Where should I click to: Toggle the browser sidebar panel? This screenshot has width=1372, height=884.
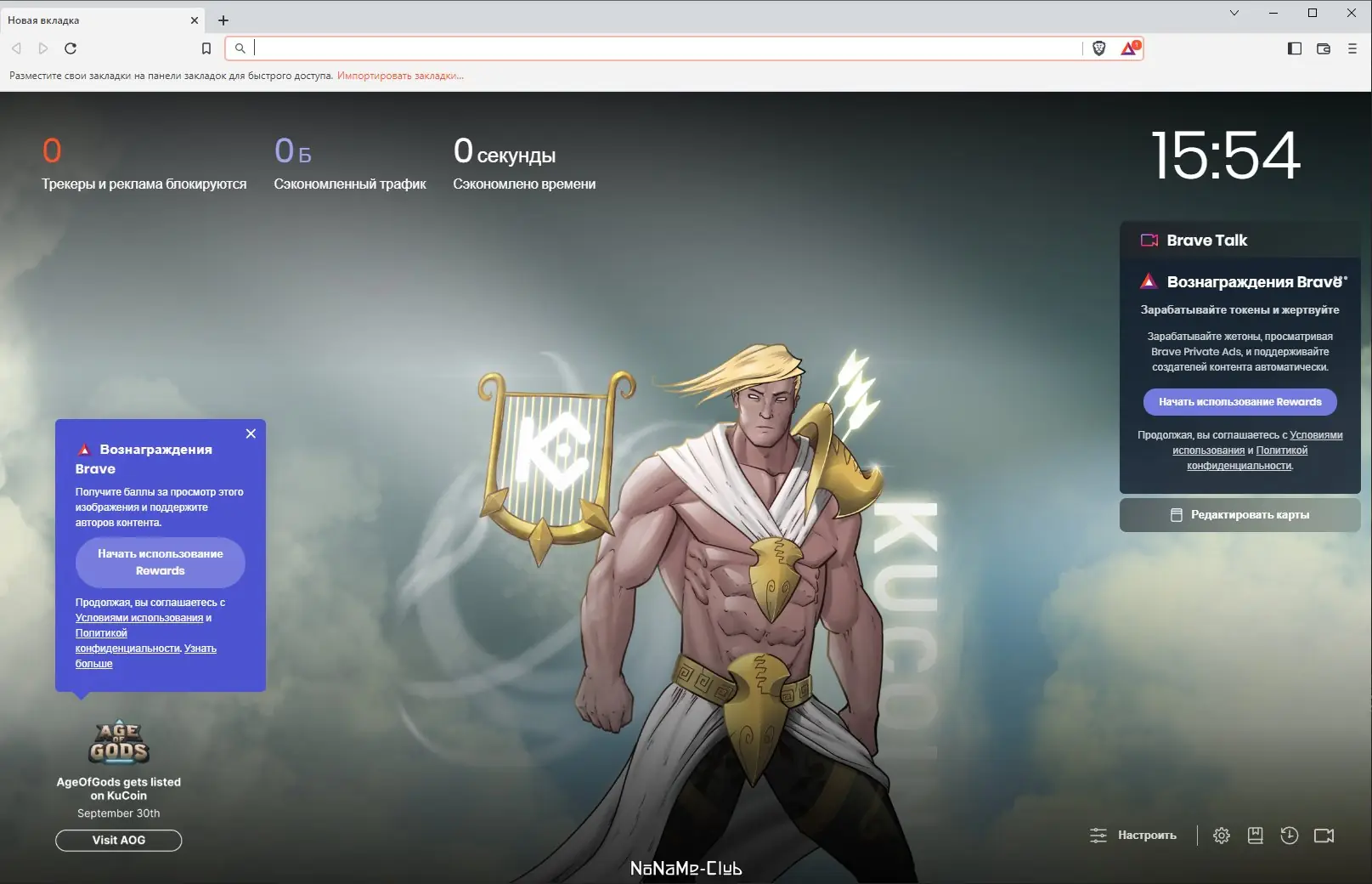pos(1295,48)
